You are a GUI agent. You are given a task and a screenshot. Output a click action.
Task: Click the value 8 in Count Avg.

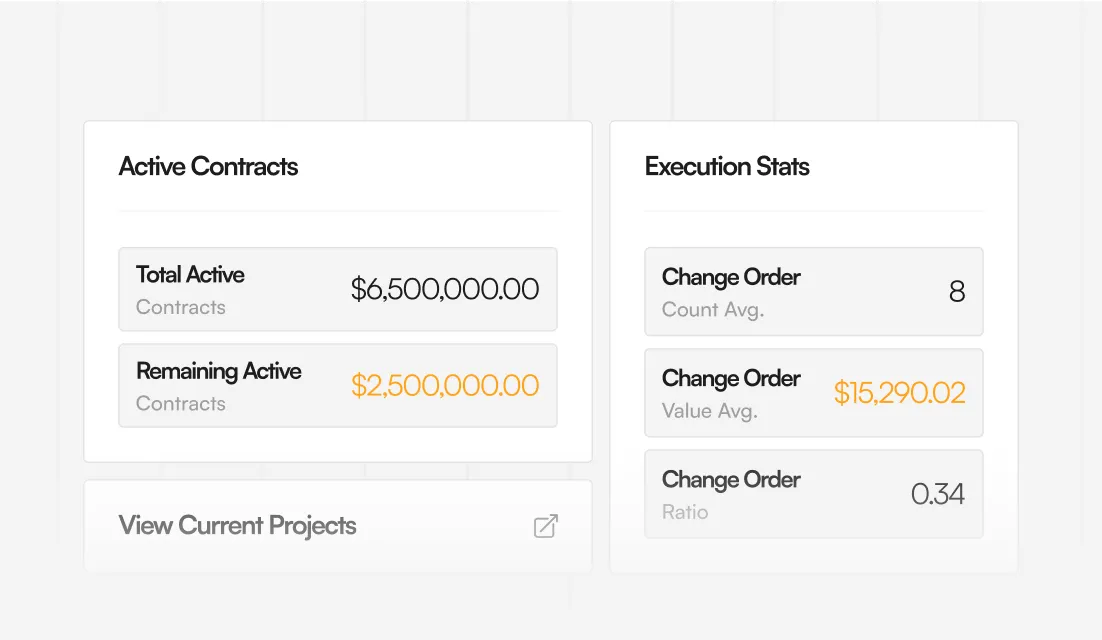[957, 291]
